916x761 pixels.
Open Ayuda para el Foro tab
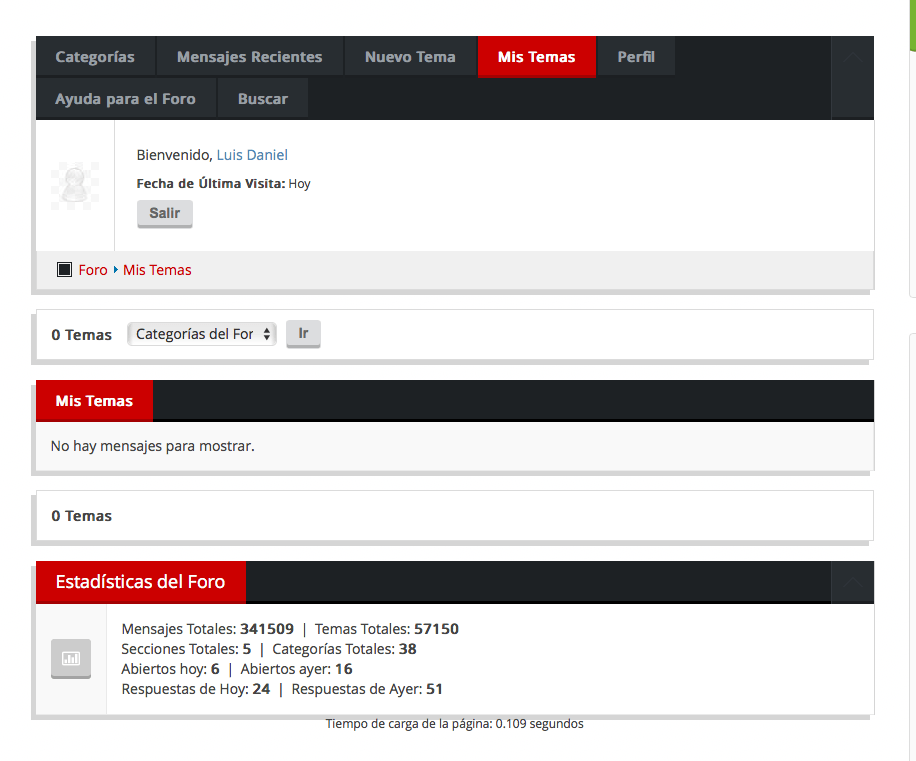pyautogui.click(x=126, y=99)
